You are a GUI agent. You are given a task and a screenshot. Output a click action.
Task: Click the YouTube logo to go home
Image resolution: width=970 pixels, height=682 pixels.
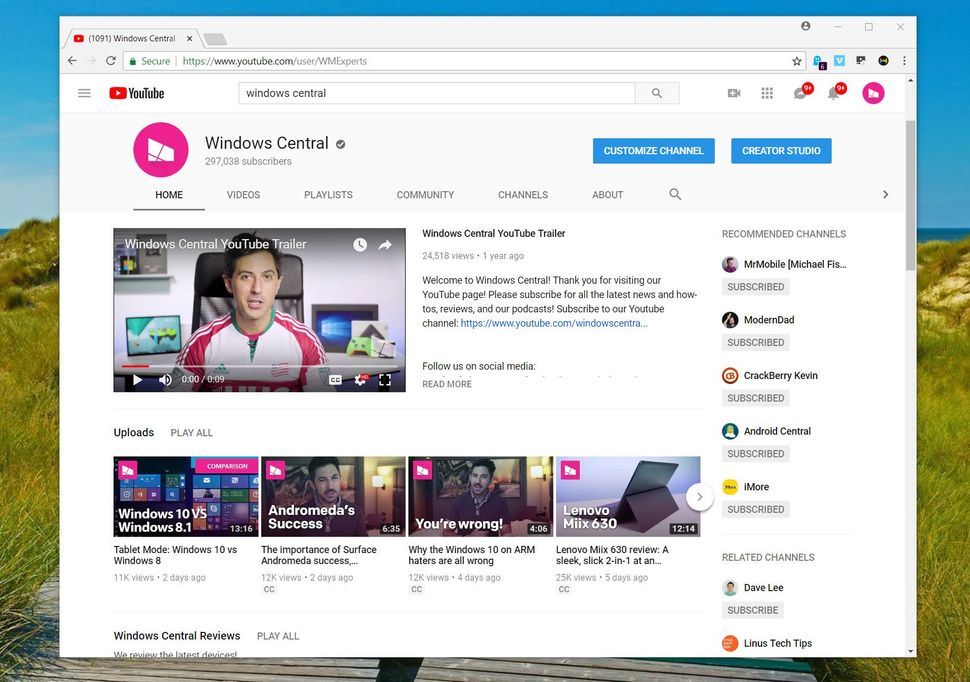[135, 92]
